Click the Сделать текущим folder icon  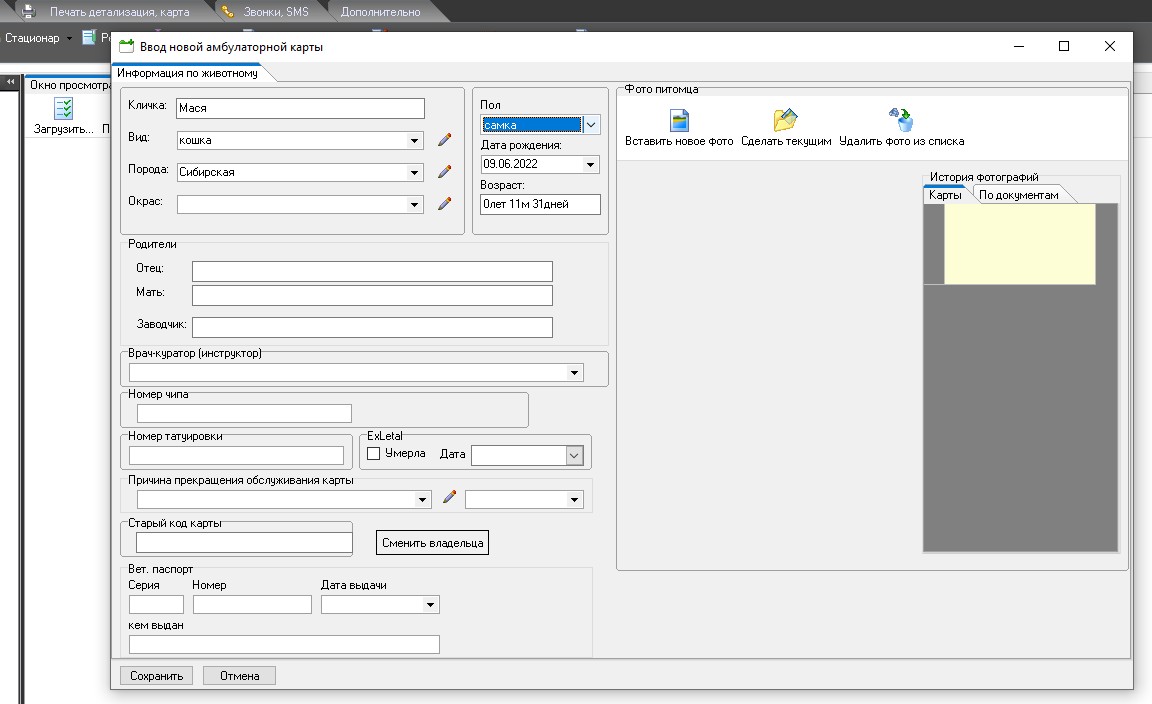(x=786, y=121)
